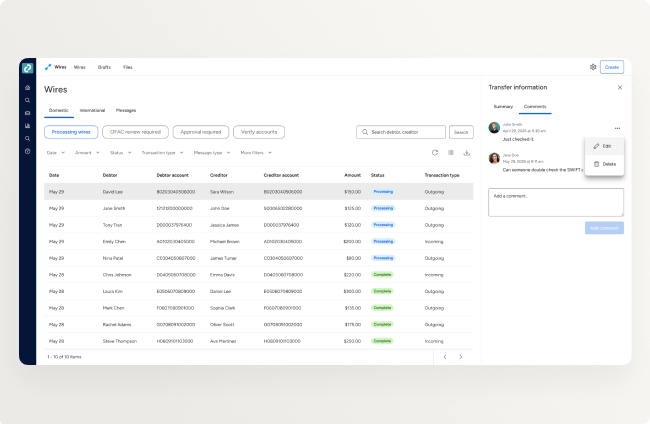Open the Files item in the top navigation

[x=128, y=67]
